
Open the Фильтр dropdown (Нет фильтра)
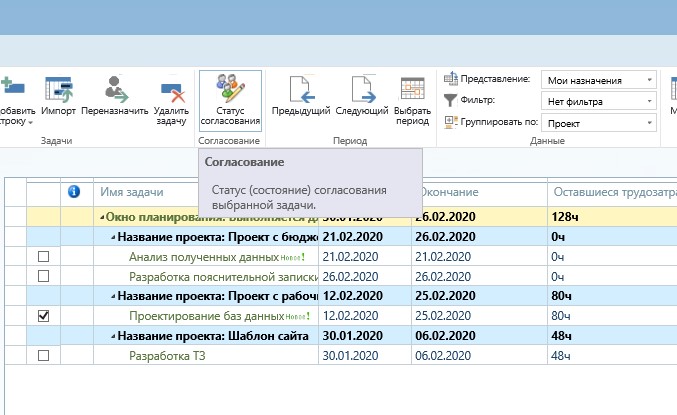[598, 101]
